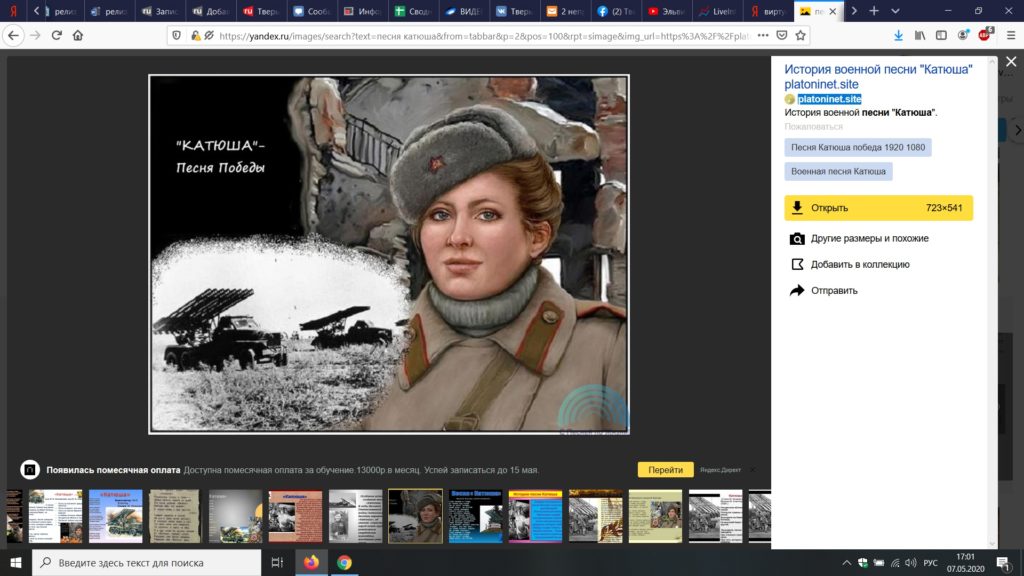
Task: Click the Firefox icon in the taskbar
Action: tap(310, 563)
